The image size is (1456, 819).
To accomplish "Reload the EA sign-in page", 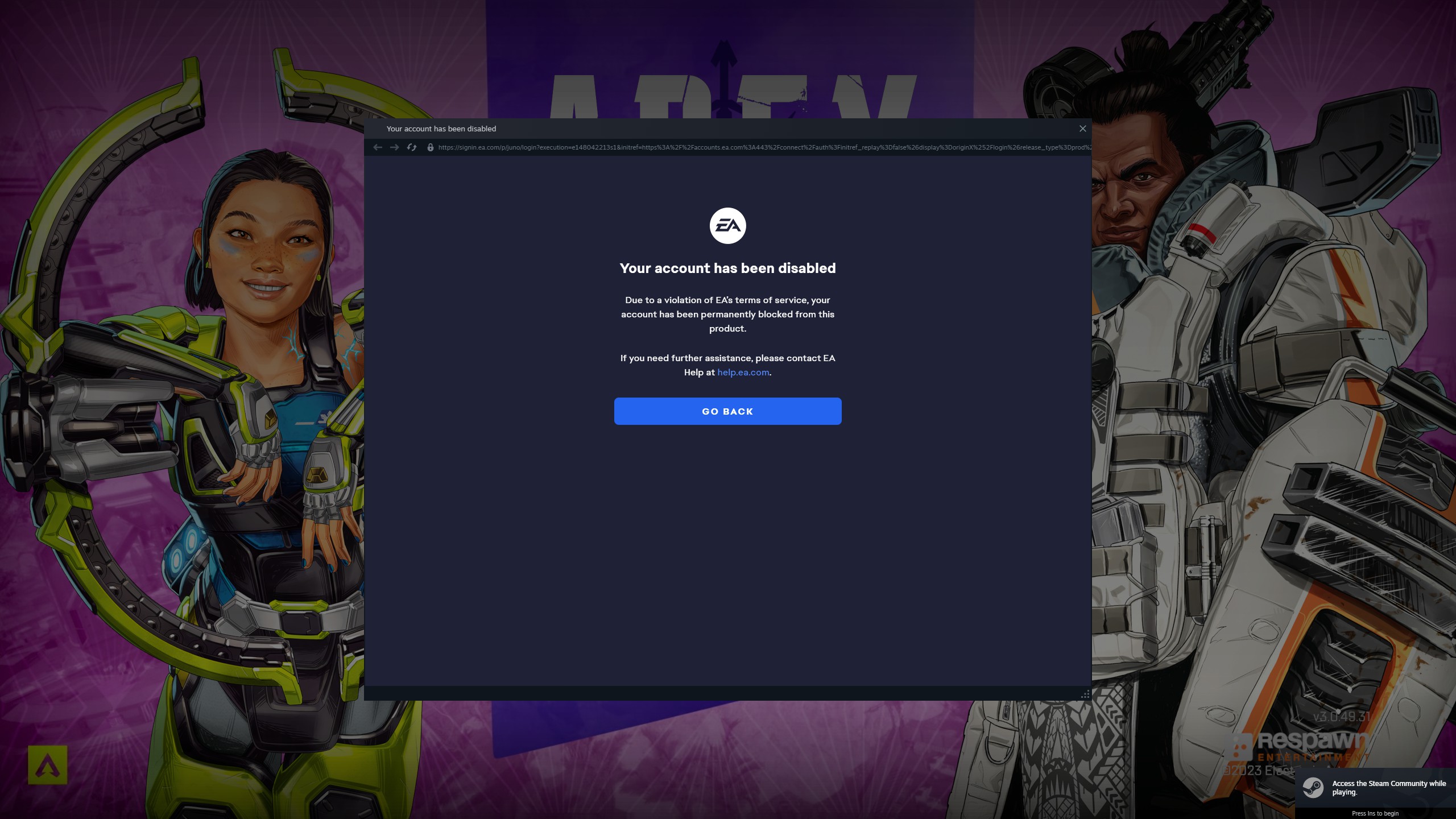I will (412, 147).
